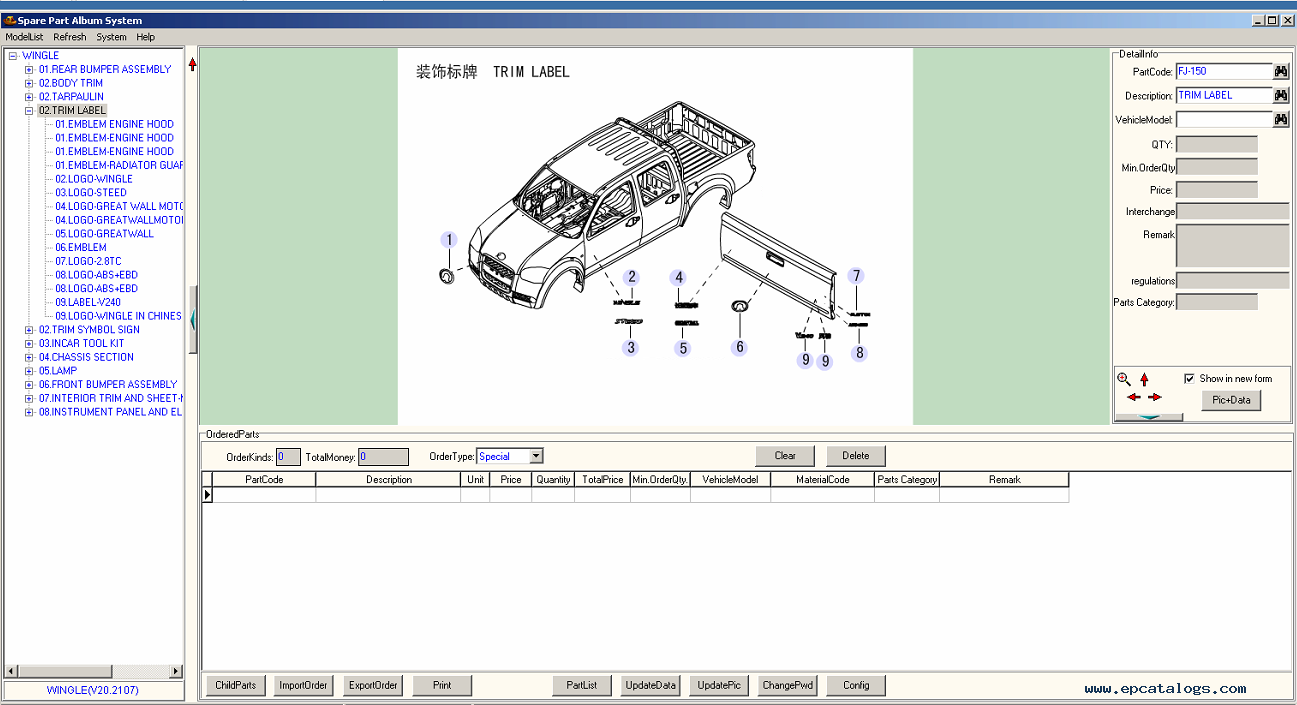This screenshot has width=1297, height=705.
Task: Click the teal left-arrow splitter handle
Action: (193, 319)
